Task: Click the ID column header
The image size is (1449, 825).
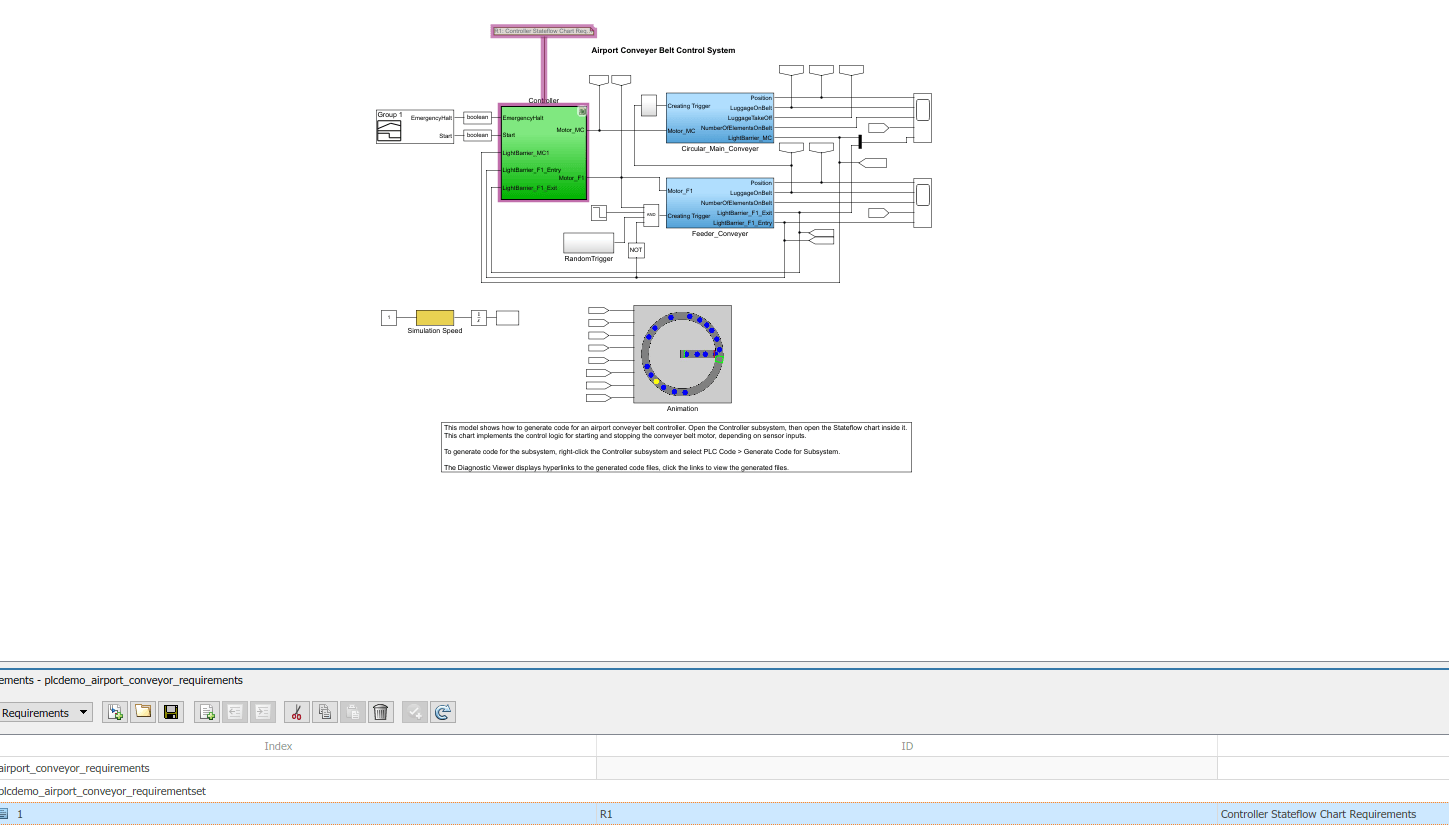Action: tap(907, 746)
